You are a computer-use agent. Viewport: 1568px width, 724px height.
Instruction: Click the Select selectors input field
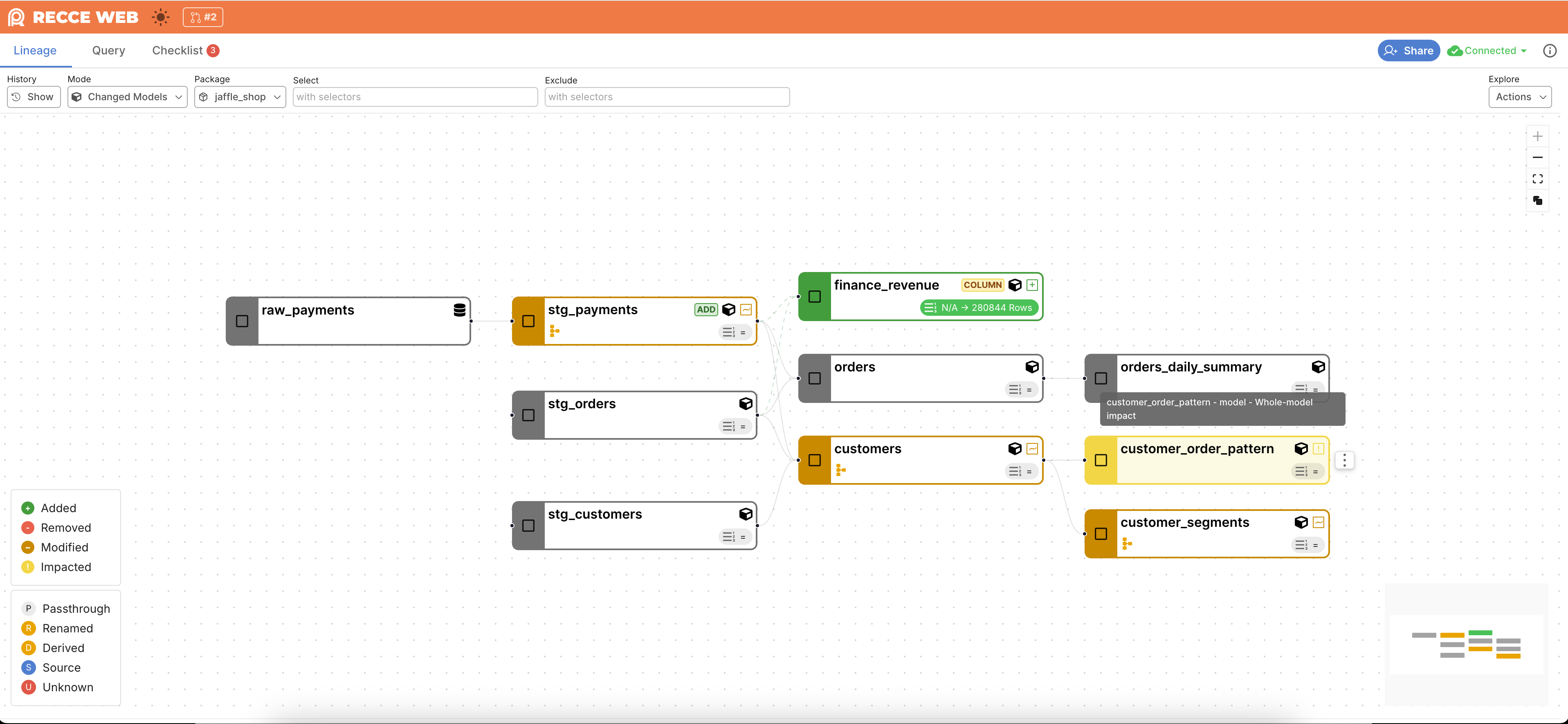tap(415, 97)
